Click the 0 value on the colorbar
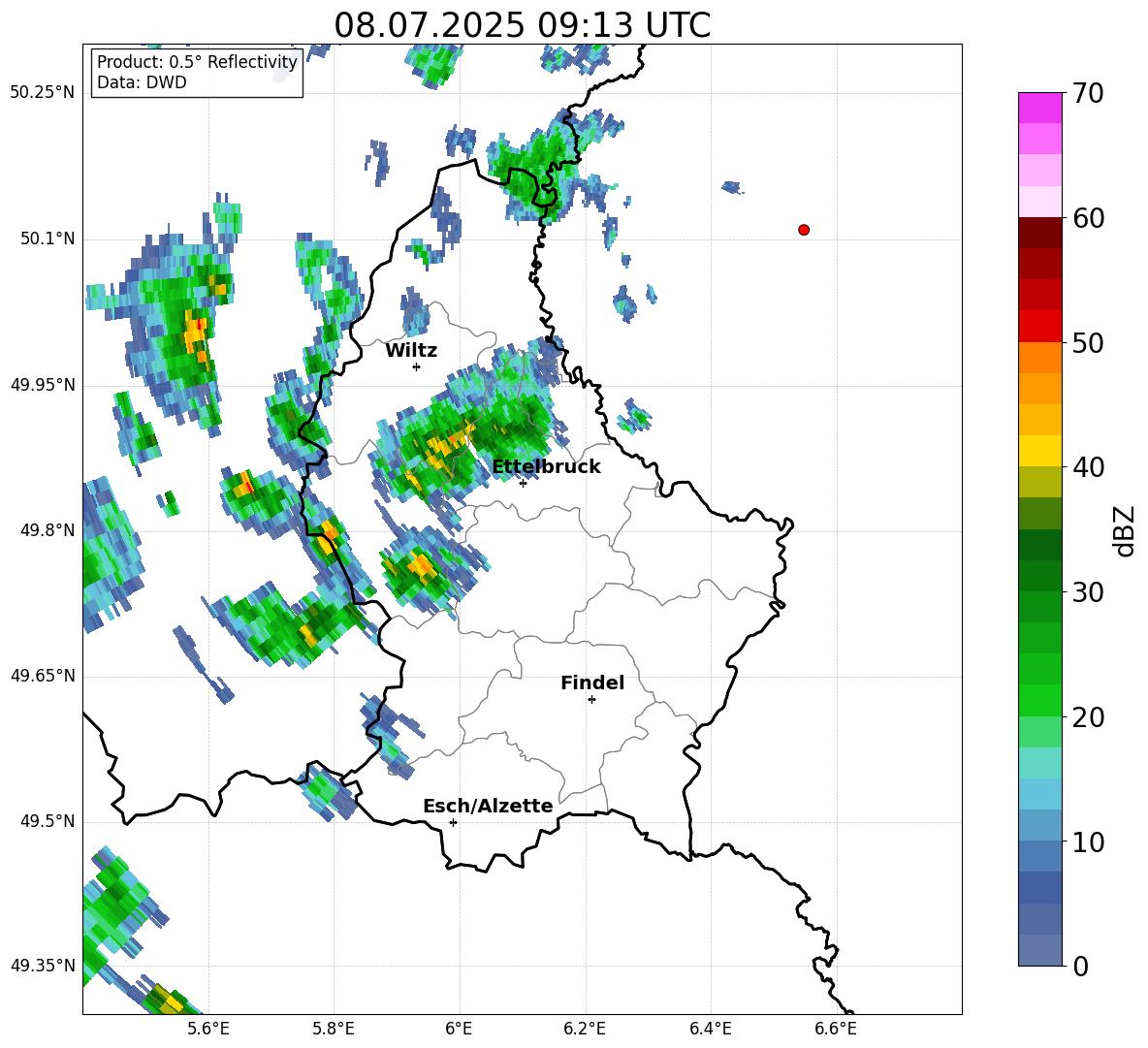 (x=1080, y=967)
